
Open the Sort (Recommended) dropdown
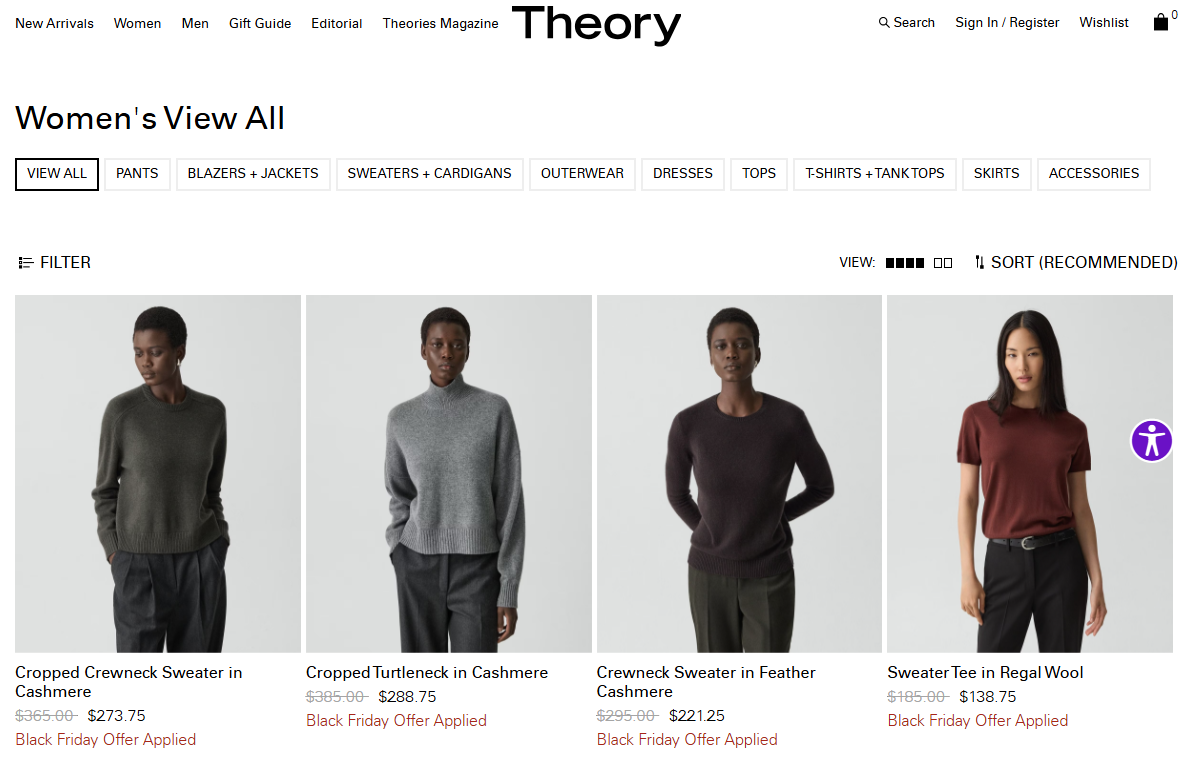pyautogui.click(x=1076, y=262)
